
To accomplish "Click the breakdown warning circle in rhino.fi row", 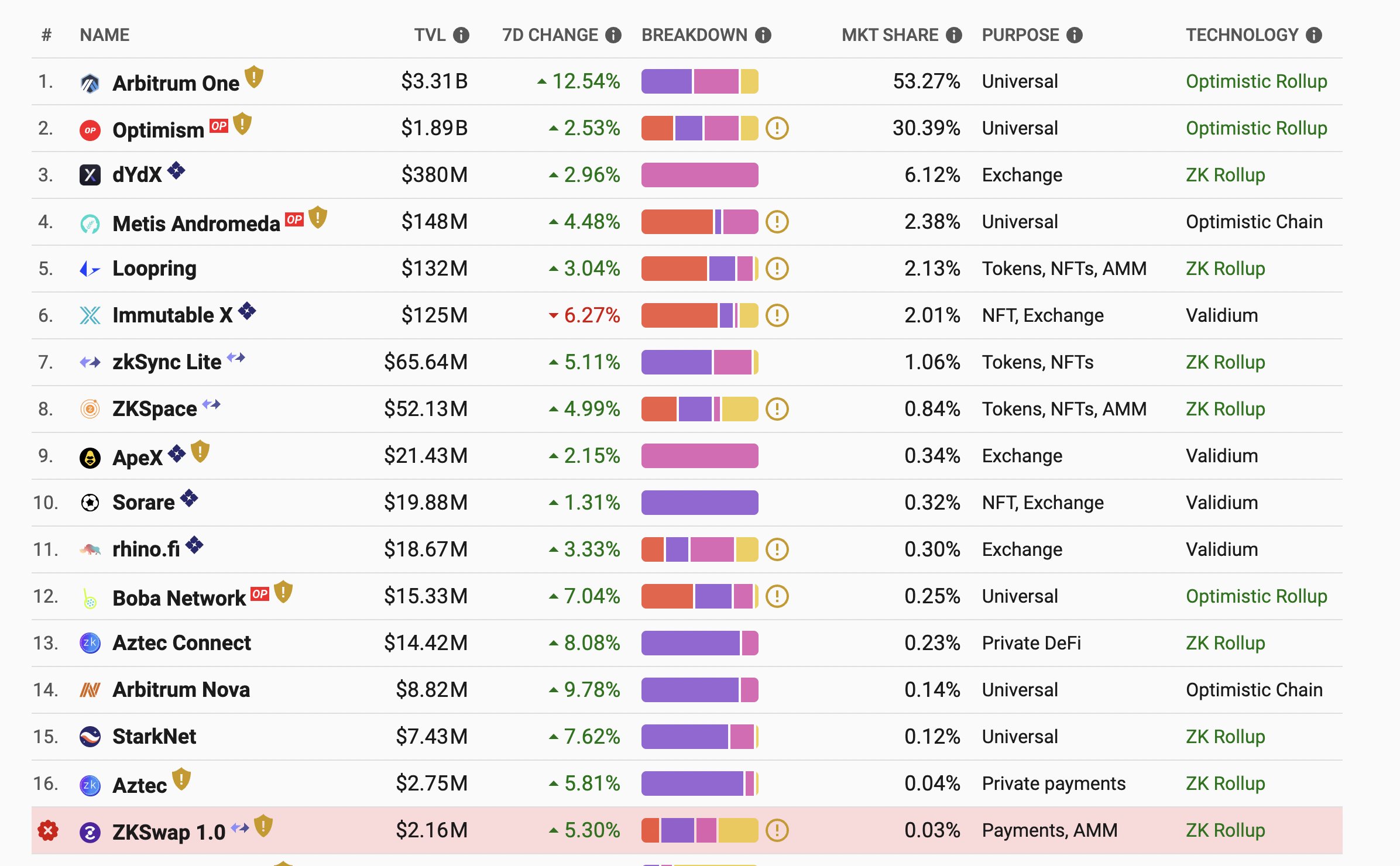I will coord(777,549).
